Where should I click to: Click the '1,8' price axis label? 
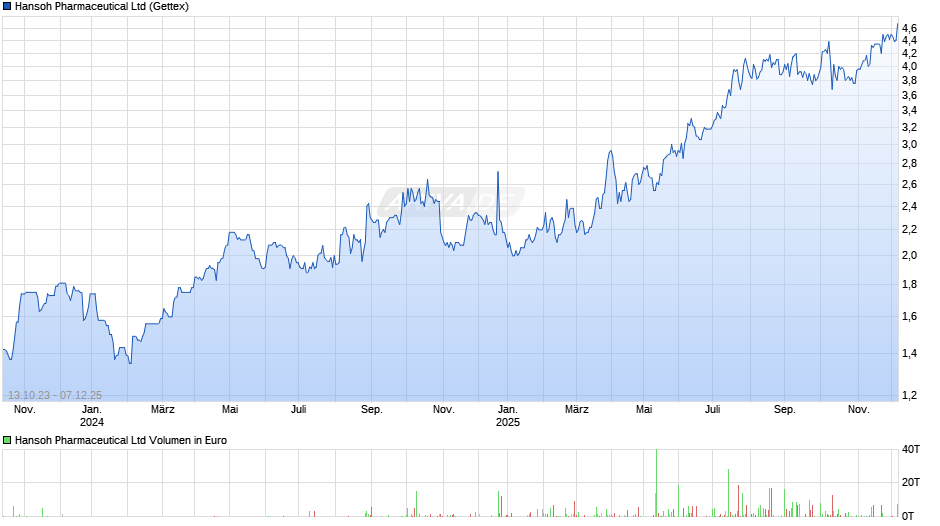click(x=909, y=284)
